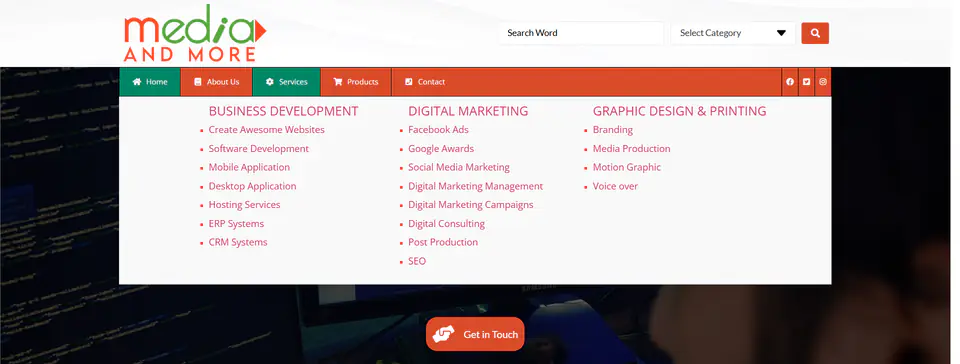Click the Get in Touch button
This screenshot has height=364, width=960.
[475, 334]
